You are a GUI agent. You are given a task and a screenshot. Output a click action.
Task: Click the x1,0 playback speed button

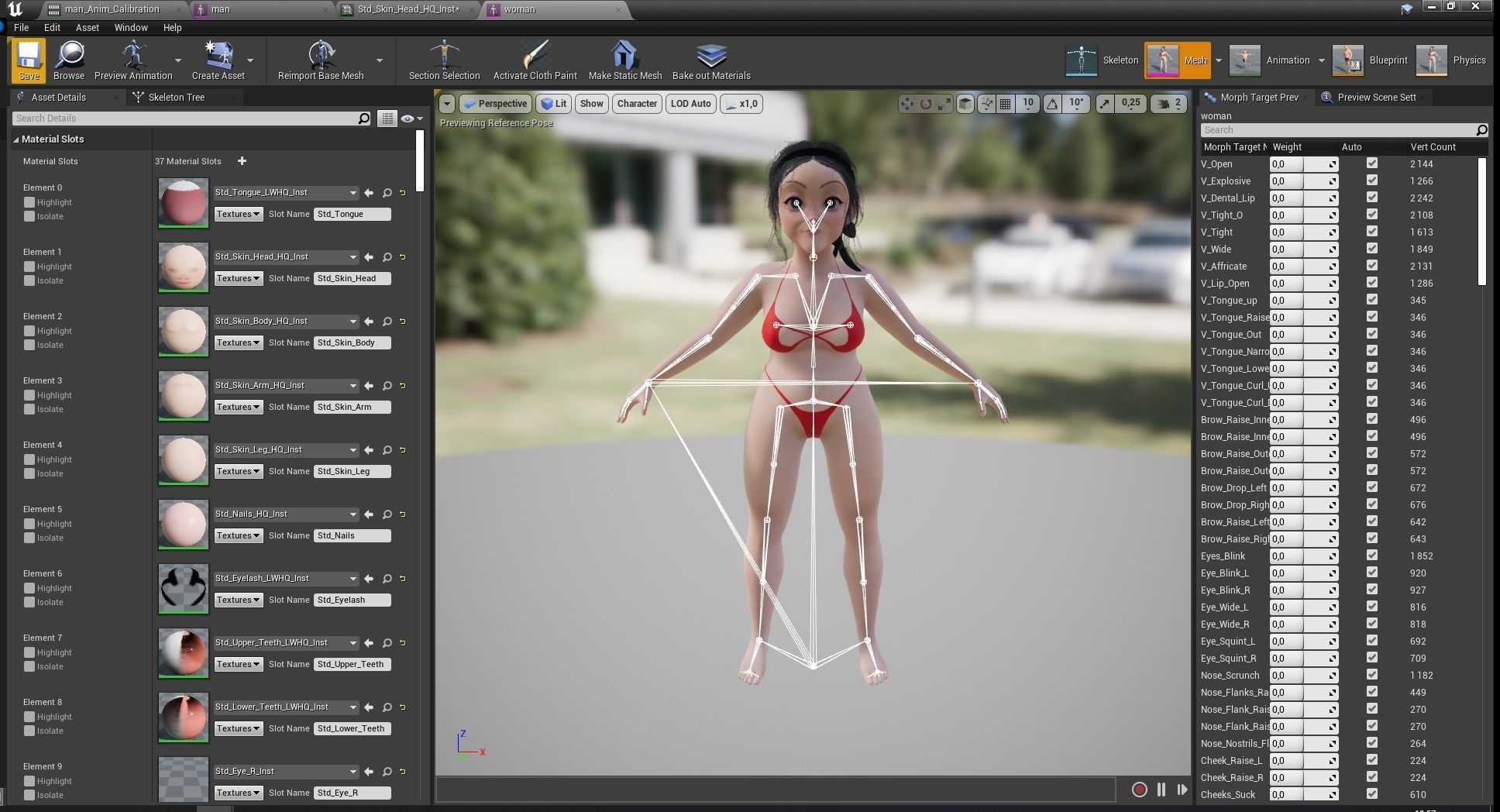[x=741, y=104]
